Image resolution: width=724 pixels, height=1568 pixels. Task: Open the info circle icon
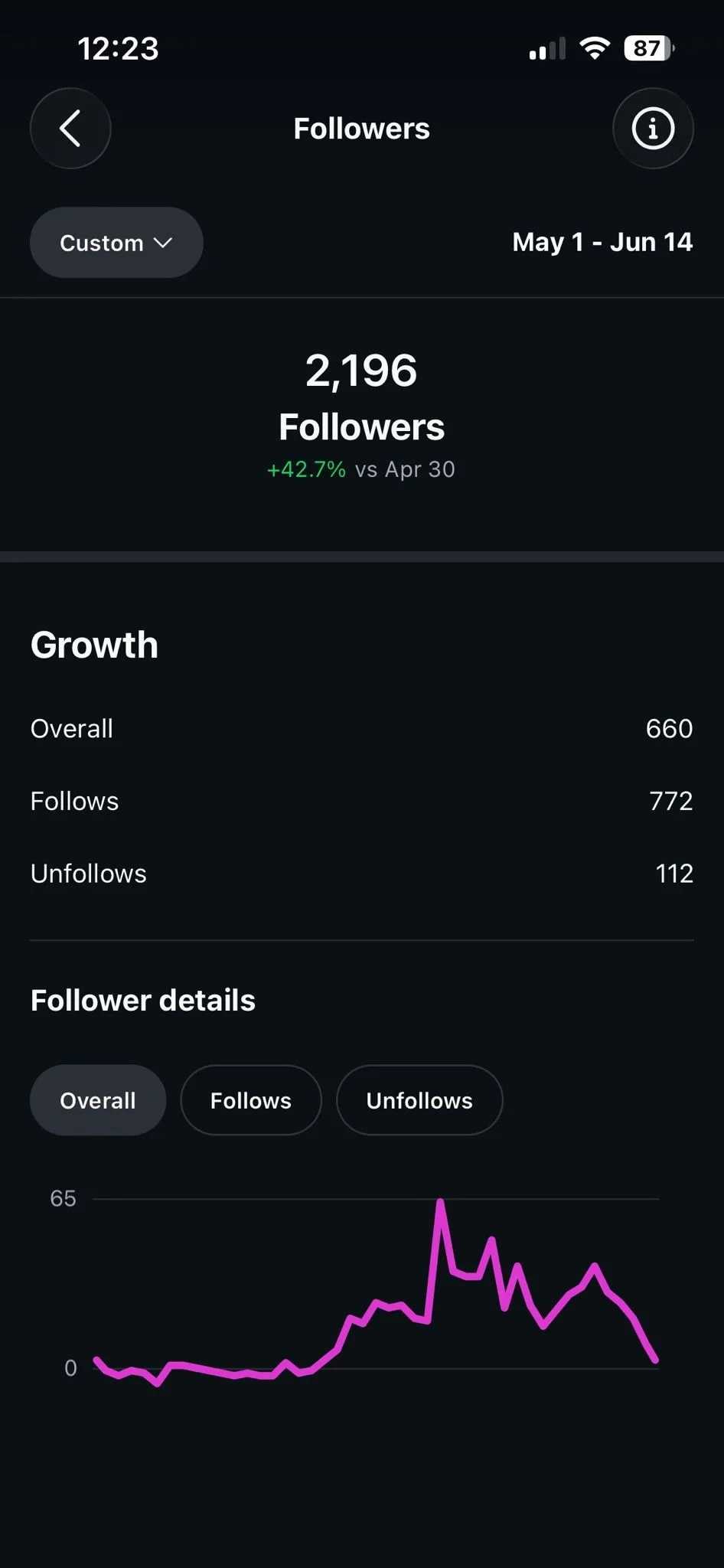tap(653, 129)
